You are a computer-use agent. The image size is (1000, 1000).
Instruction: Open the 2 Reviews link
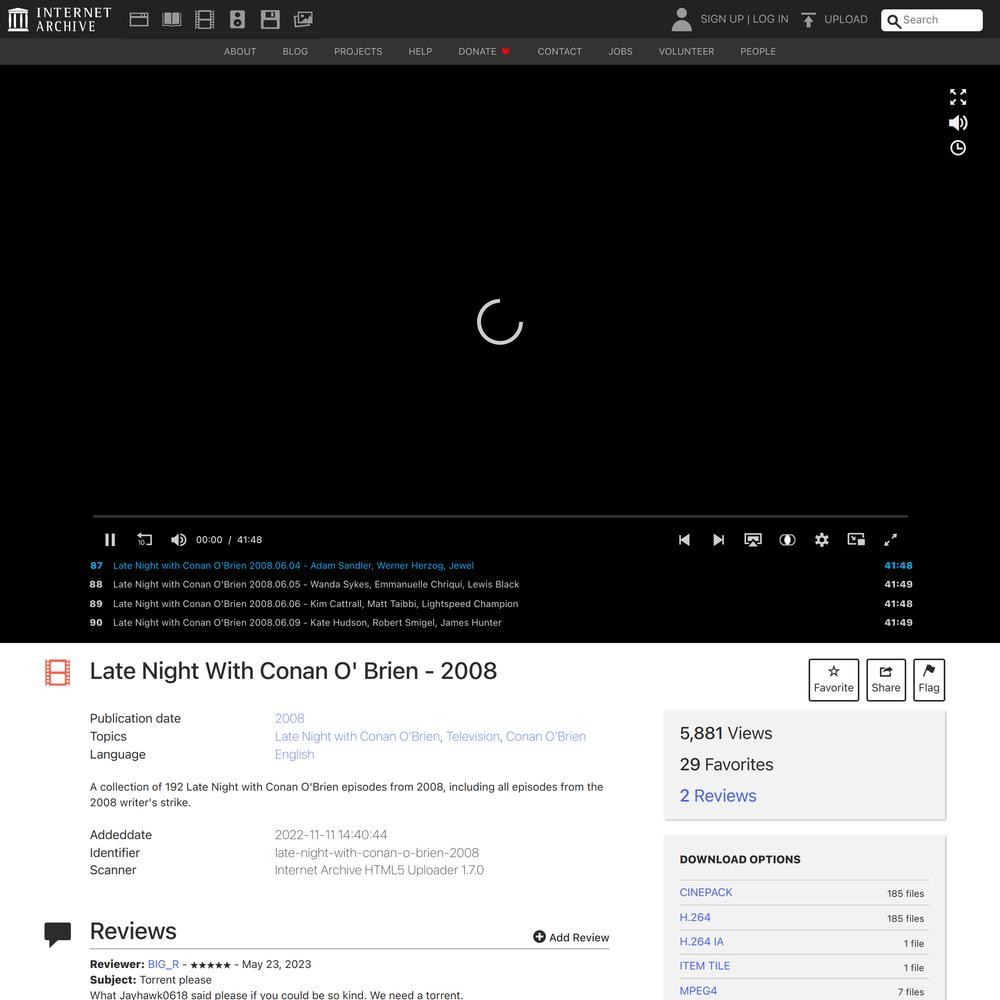pyautogui.click(x=718, y=796)
